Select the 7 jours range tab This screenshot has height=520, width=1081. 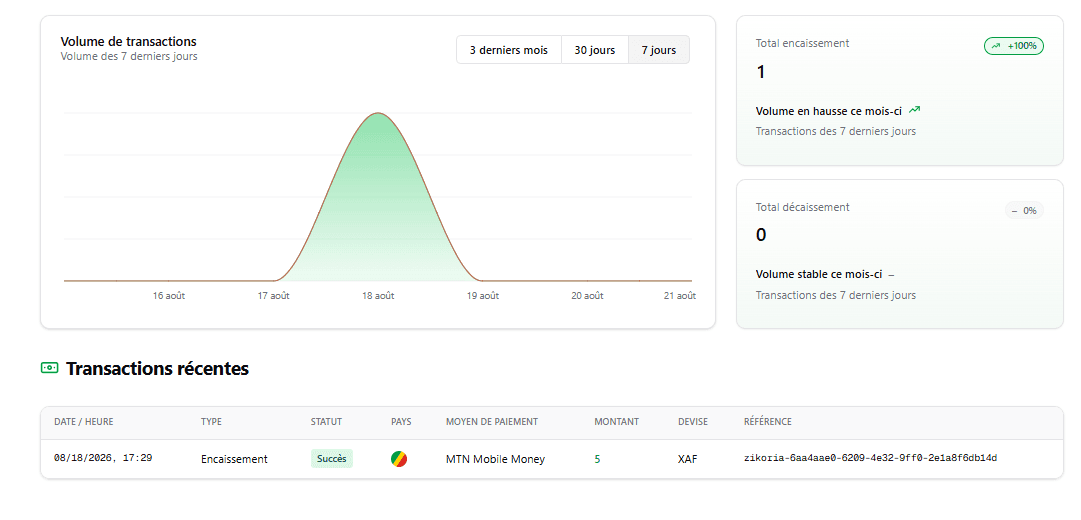[x=658, y=50]
